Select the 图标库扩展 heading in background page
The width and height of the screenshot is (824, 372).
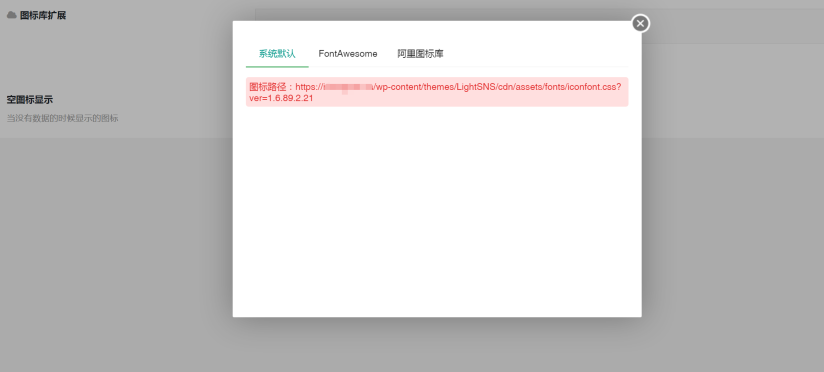43,16
